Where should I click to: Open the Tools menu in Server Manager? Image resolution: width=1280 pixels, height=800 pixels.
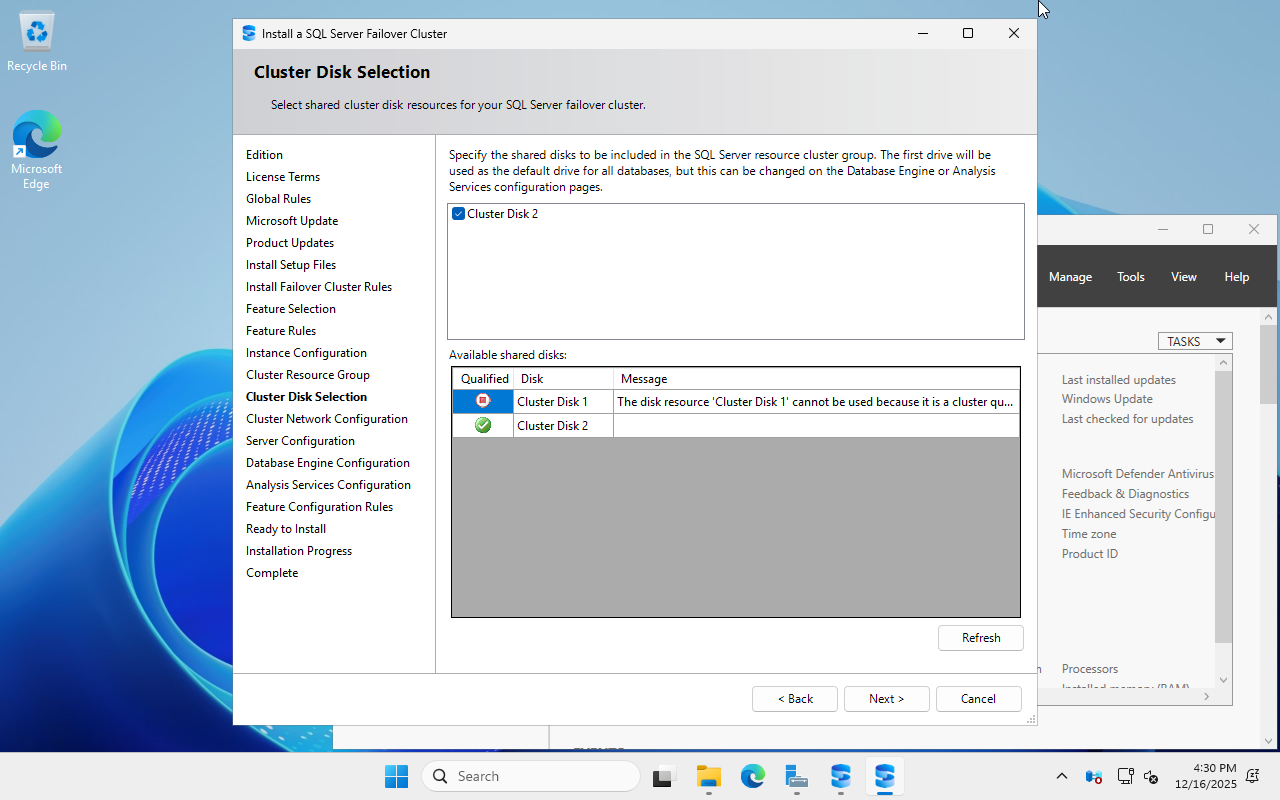(1130, 276)
